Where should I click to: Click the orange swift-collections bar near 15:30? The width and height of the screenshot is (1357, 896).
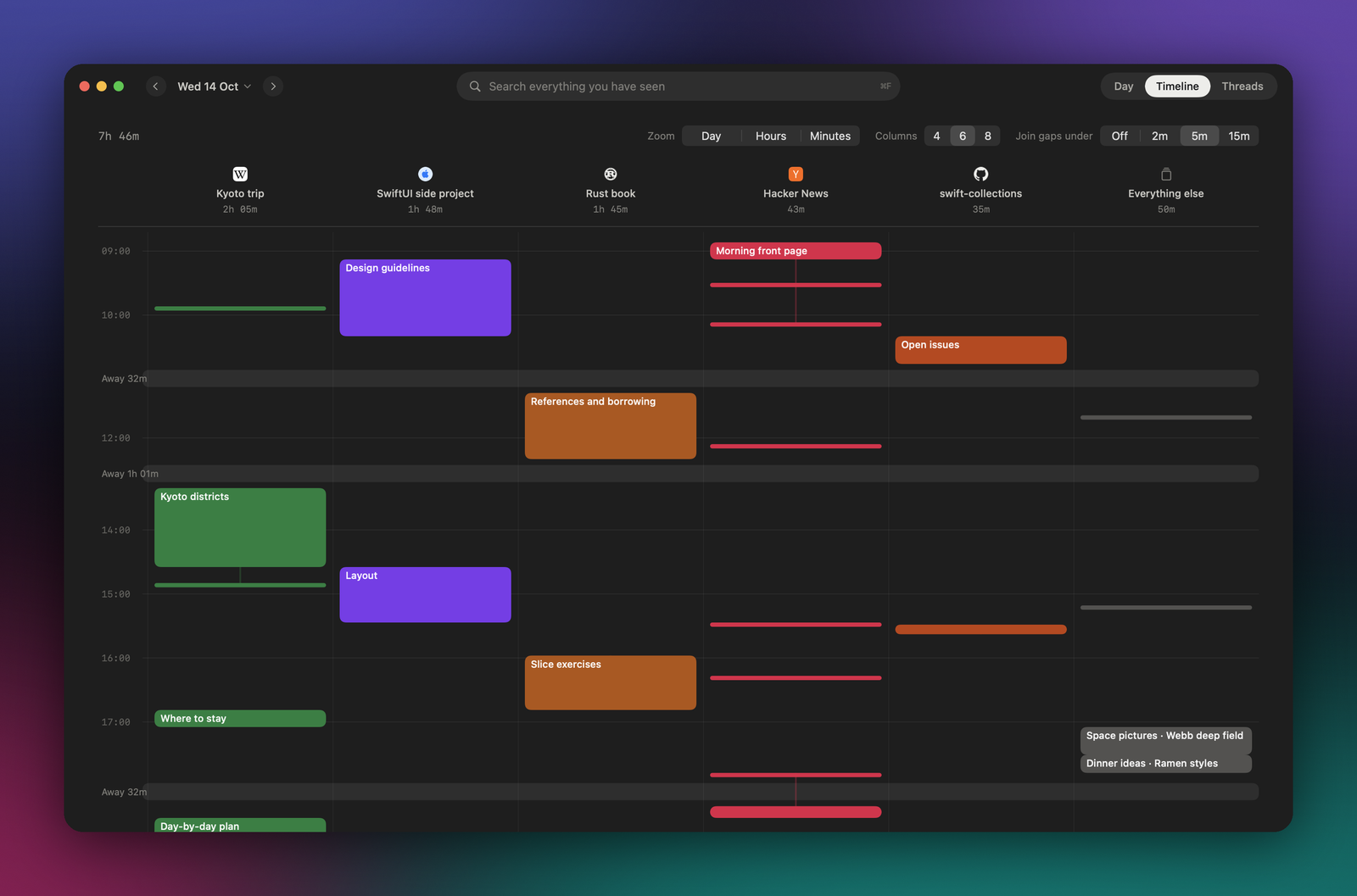pyautogui.click(x=980, y=629)
